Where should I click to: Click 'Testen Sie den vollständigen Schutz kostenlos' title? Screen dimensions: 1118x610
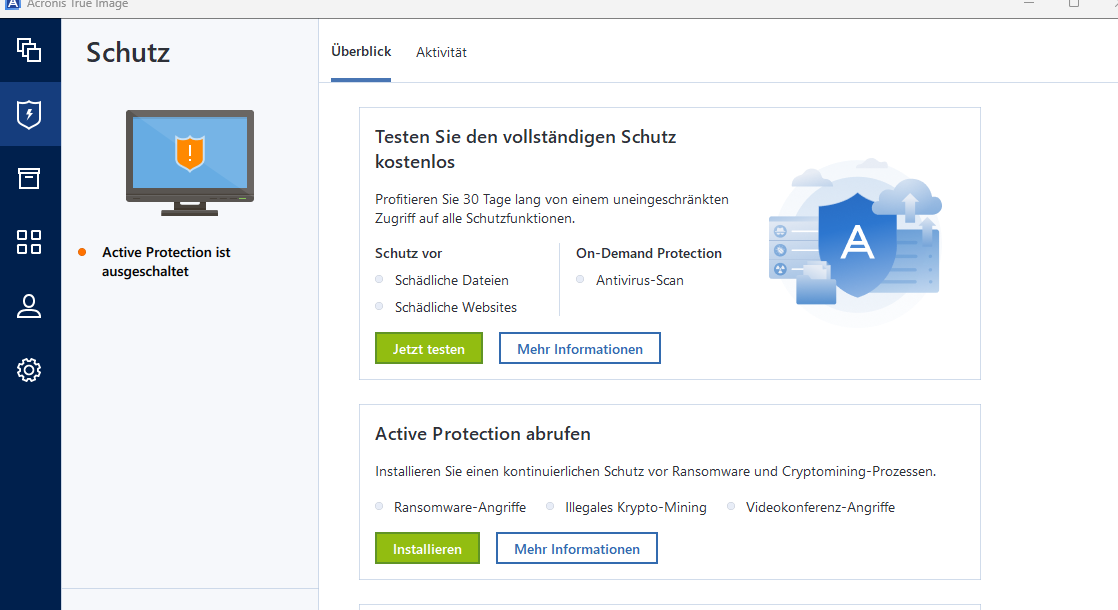tap(525, 149)
